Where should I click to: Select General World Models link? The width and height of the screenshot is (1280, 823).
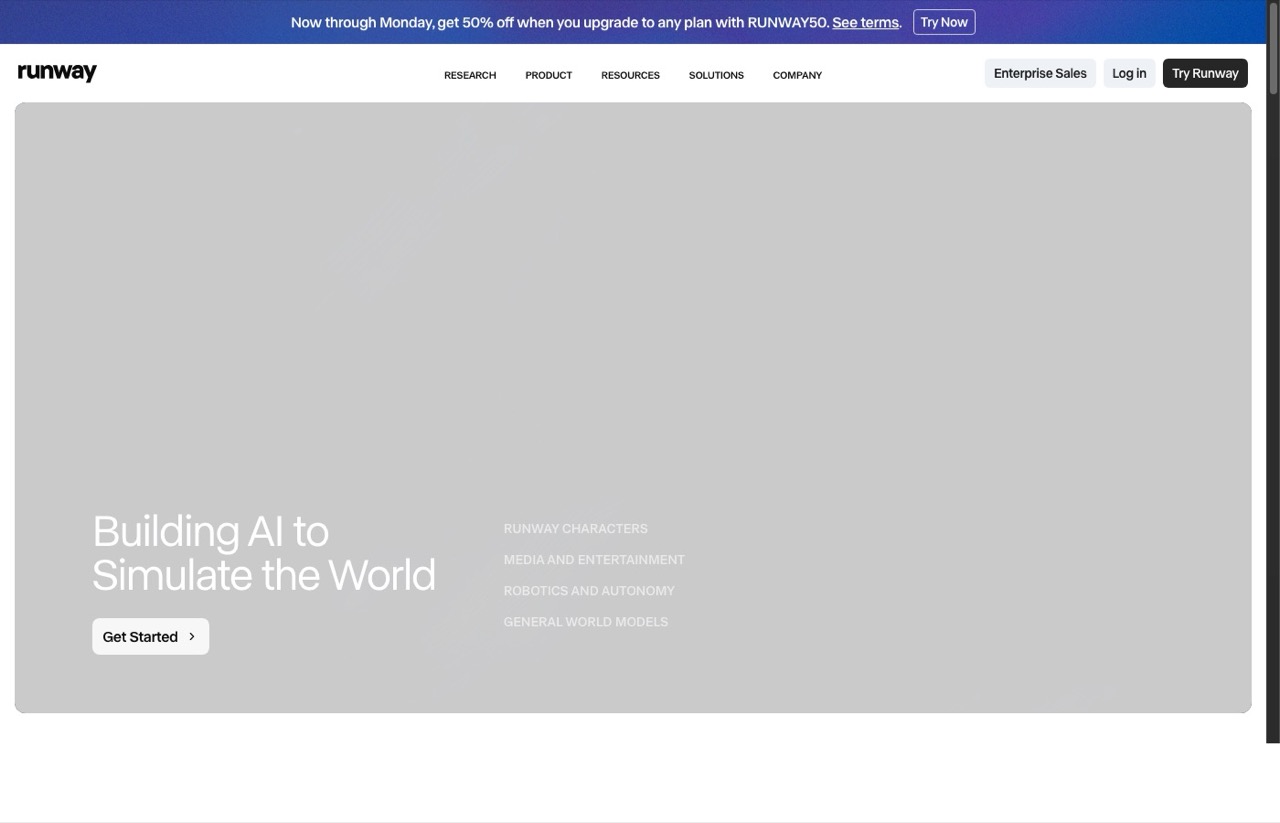(x=586, y=621)
